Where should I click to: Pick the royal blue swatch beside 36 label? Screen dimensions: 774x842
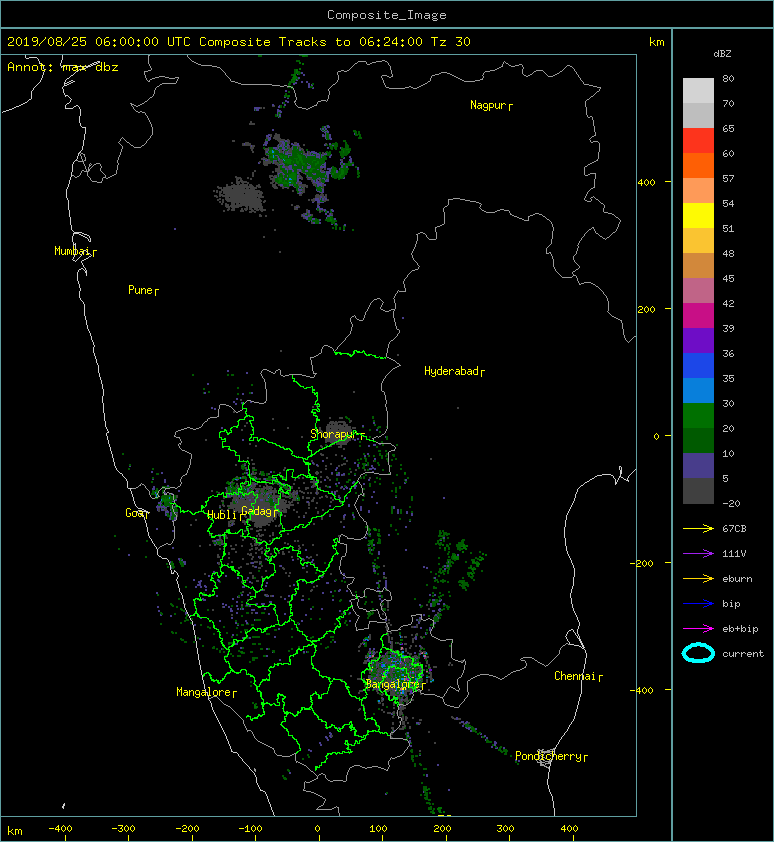(x=698, y=365)
